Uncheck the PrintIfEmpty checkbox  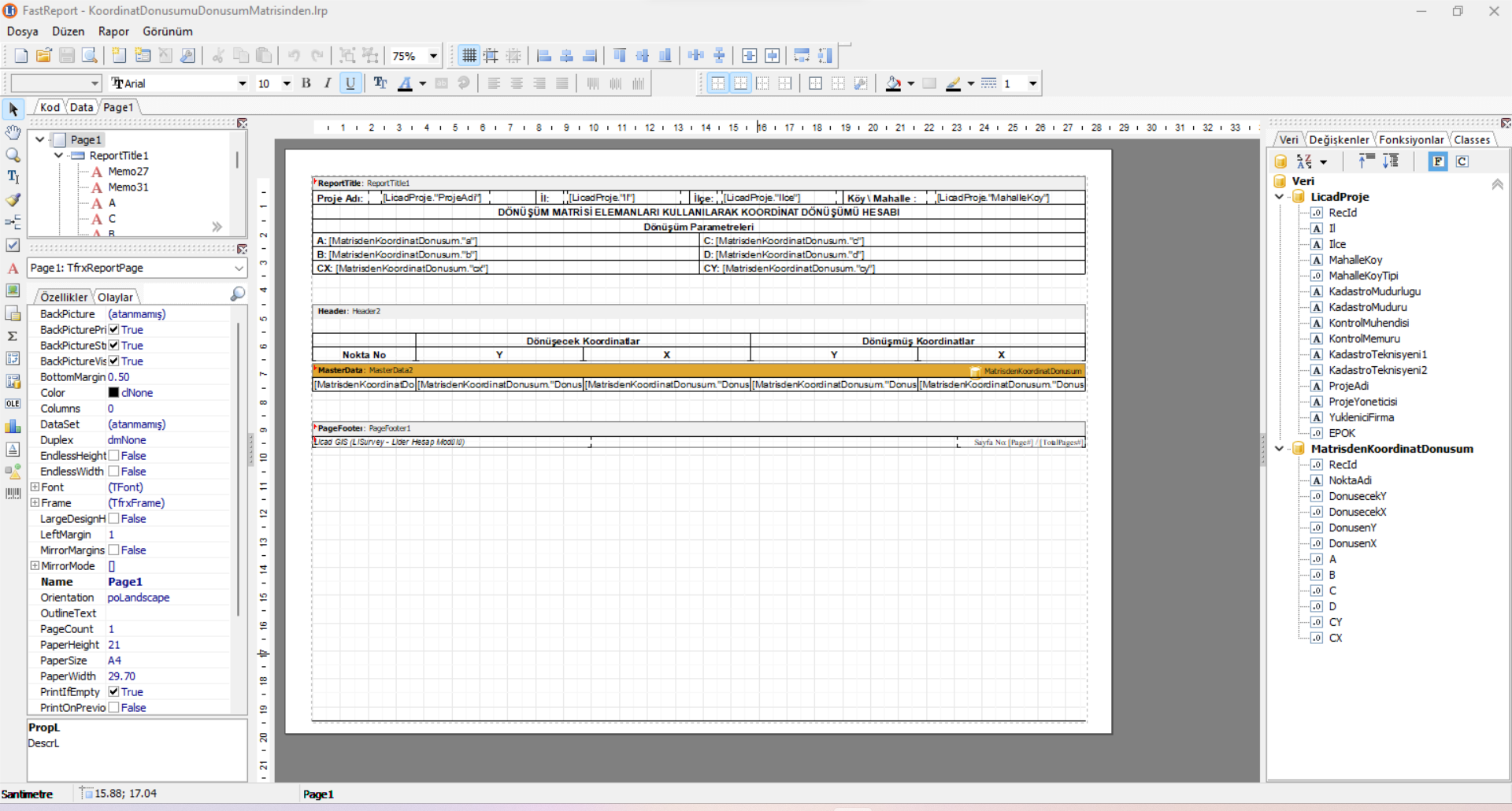click(113, 692)
